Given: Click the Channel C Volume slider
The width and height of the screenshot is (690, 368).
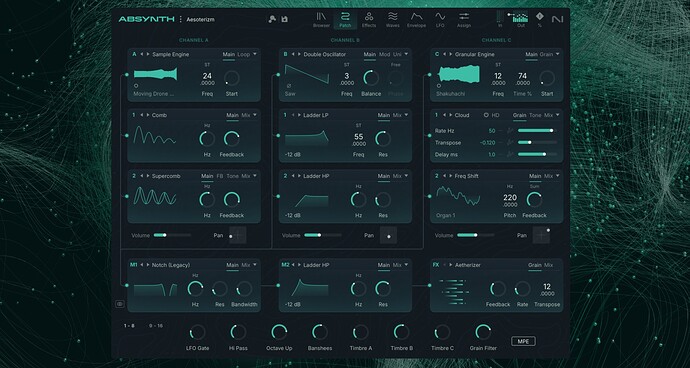Looking at the screenshot, I should [x=476, y=236].
